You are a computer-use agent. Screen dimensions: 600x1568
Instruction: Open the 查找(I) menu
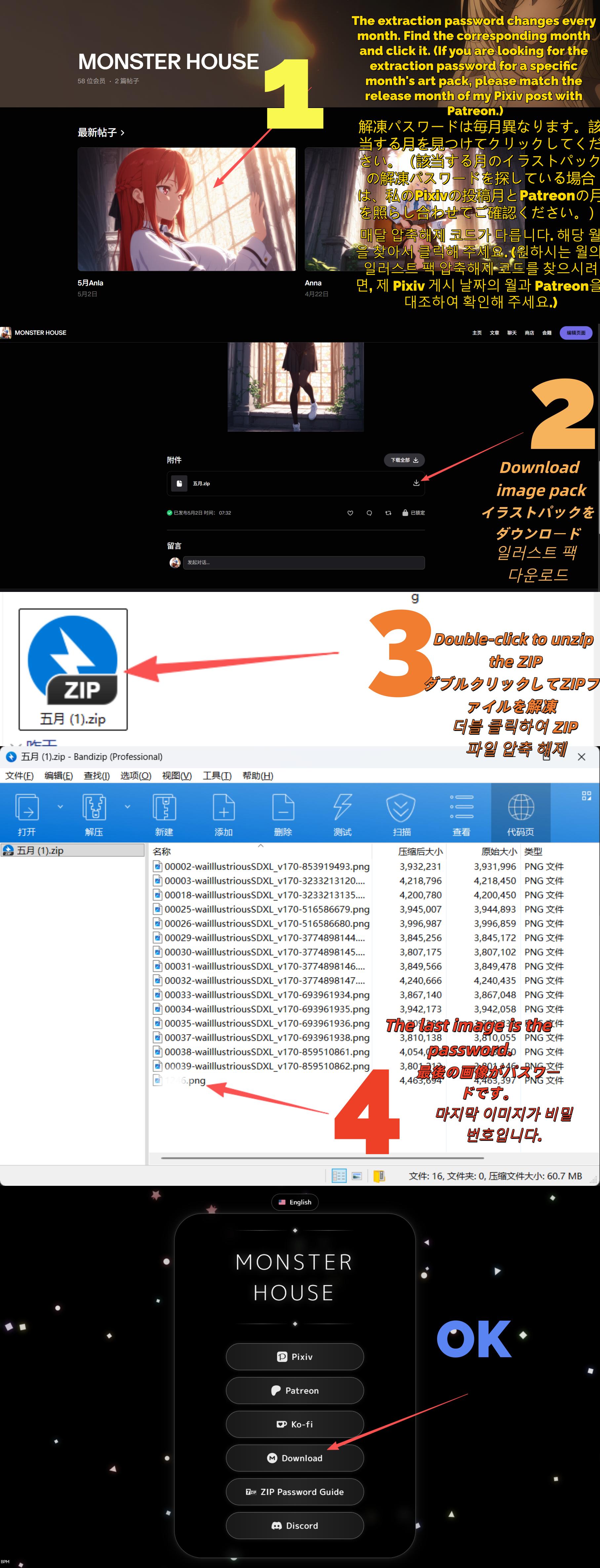pyautogui.click(x=97, y=776)
